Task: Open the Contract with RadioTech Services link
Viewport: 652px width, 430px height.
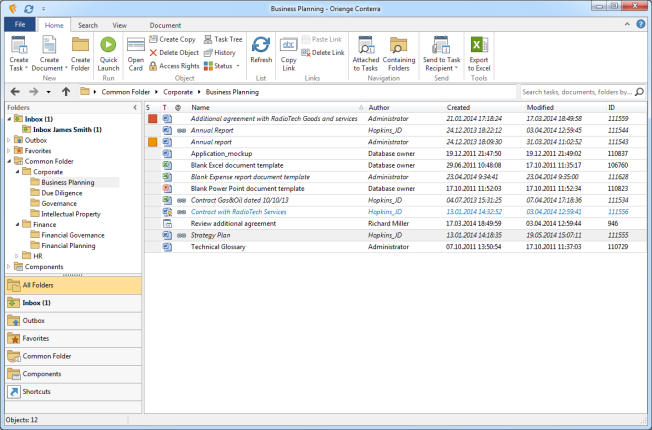Action: (238, 212)
